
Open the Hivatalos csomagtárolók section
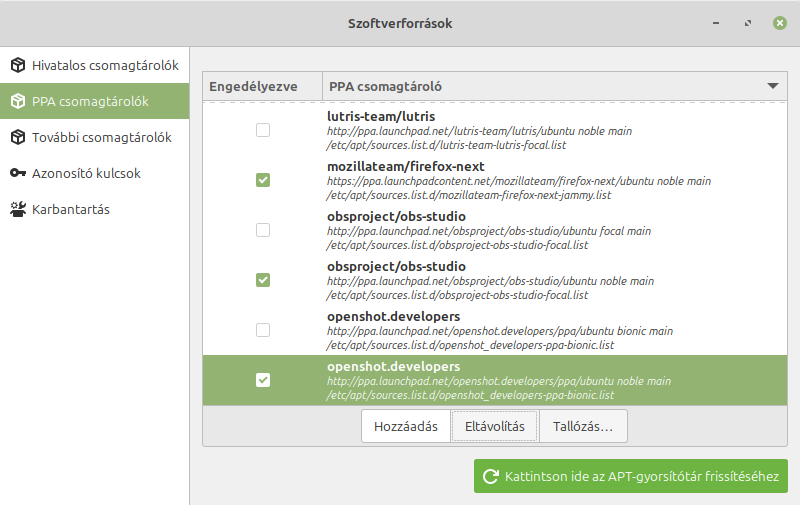click(94, 65)
